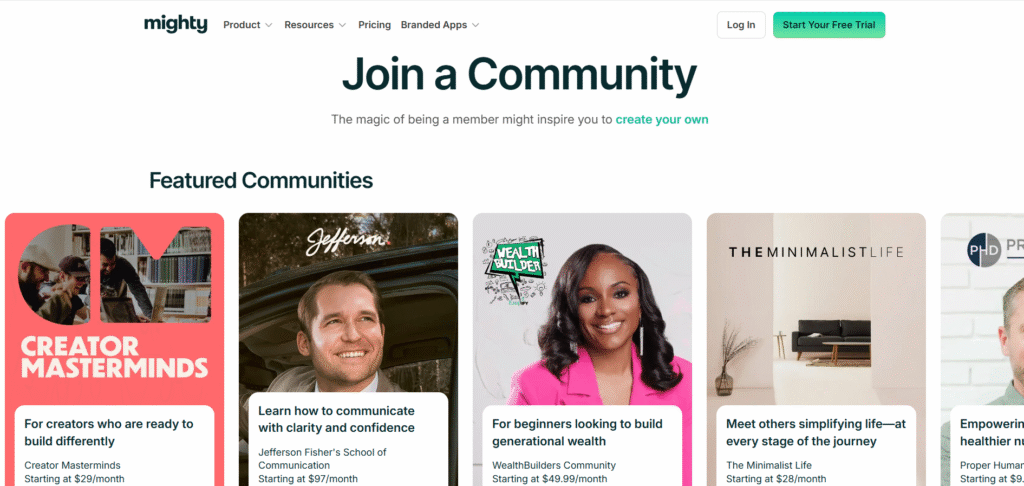Click the mighty logo in the header

[x=176, y=24]
